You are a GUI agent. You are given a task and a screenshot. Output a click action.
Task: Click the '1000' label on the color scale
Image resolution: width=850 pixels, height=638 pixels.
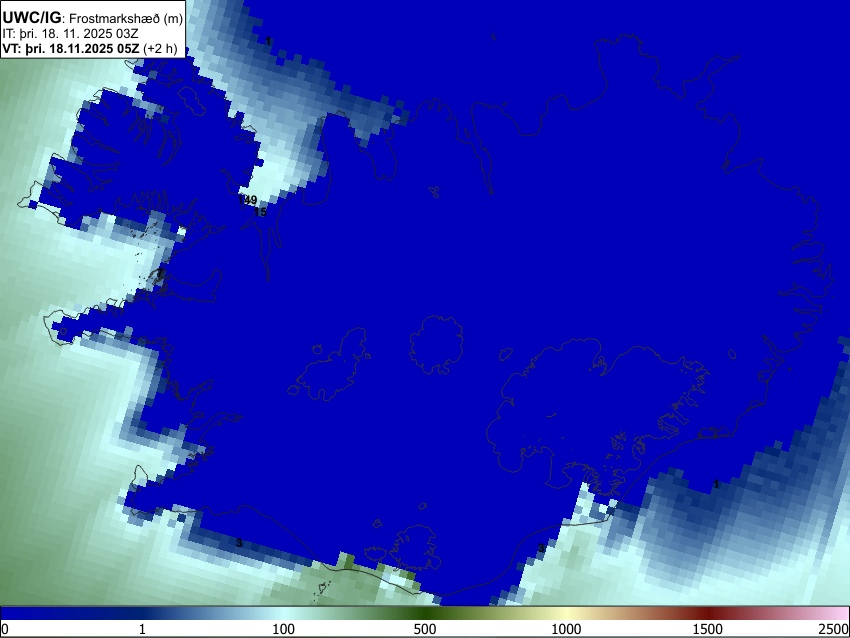tap(566, 629)
